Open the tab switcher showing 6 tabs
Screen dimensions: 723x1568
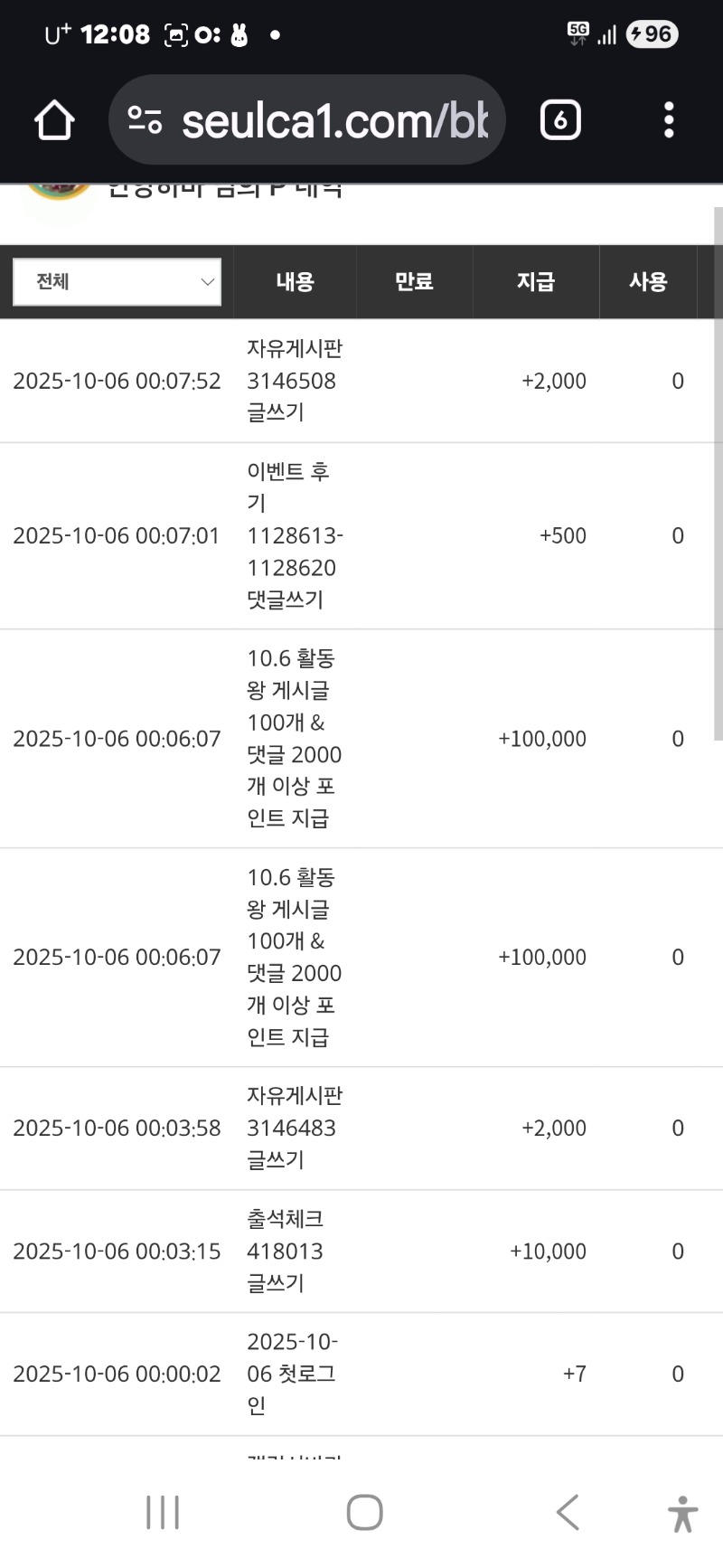click(559, 120)
